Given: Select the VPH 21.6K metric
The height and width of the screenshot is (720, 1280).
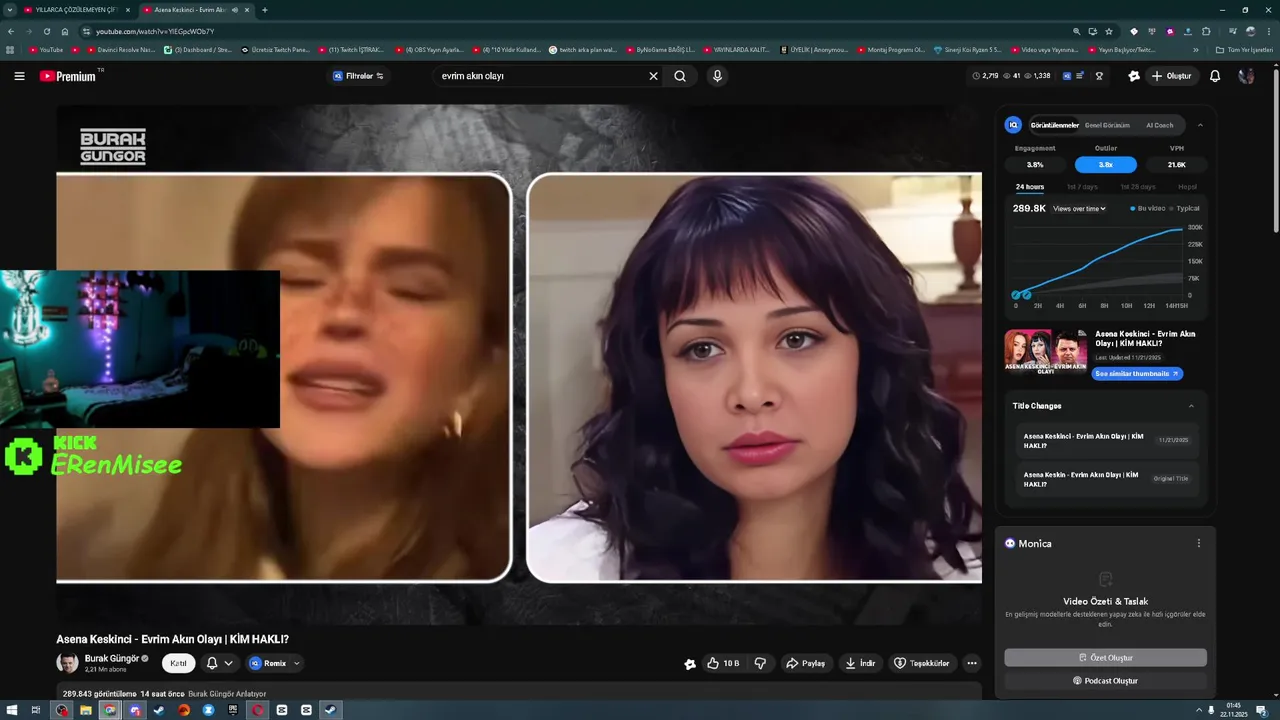Looking at the screenshot, I should [x=1177, y=165].
